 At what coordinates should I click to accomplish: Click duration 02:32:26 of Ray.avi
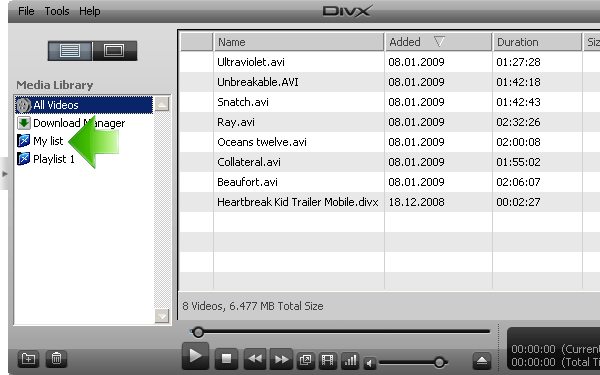tap(518, 122)
